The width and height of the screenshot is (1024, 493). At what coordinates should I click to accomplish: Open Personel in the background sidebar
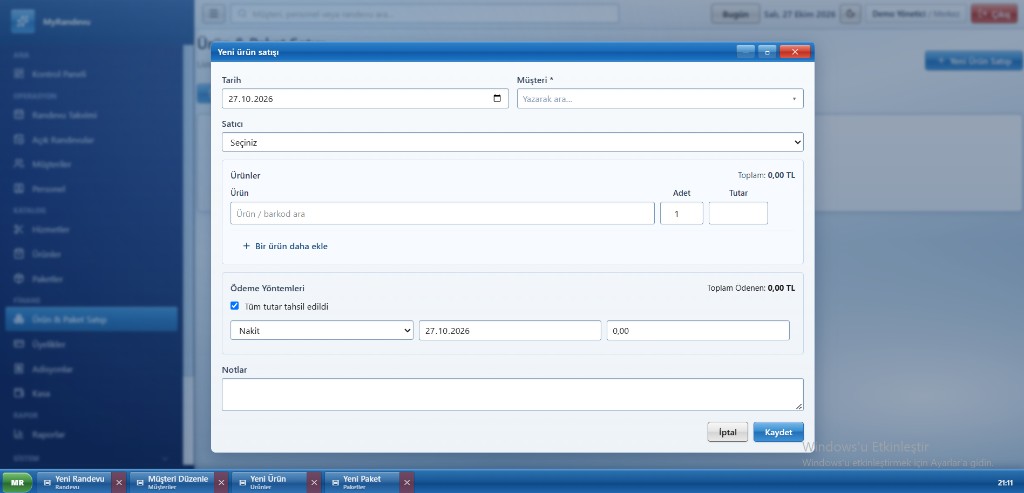click(91, 189)
